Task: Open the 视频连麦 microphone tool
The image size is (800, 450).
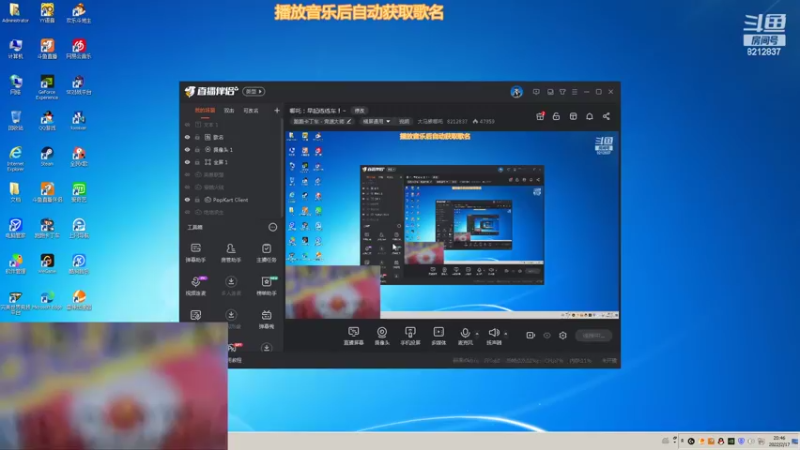Action: [x=196, y=286]
